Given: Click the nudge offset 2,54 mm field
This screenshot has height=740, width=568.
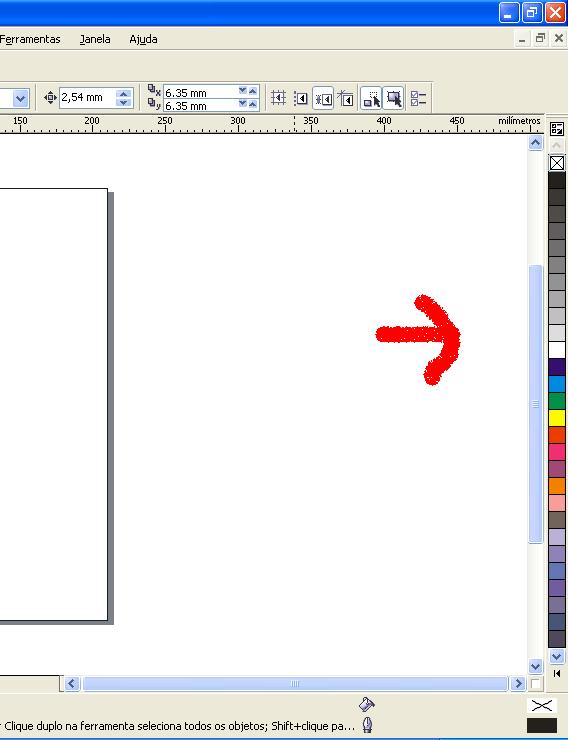Looking at the screenshot, I should tap(88, 98).
